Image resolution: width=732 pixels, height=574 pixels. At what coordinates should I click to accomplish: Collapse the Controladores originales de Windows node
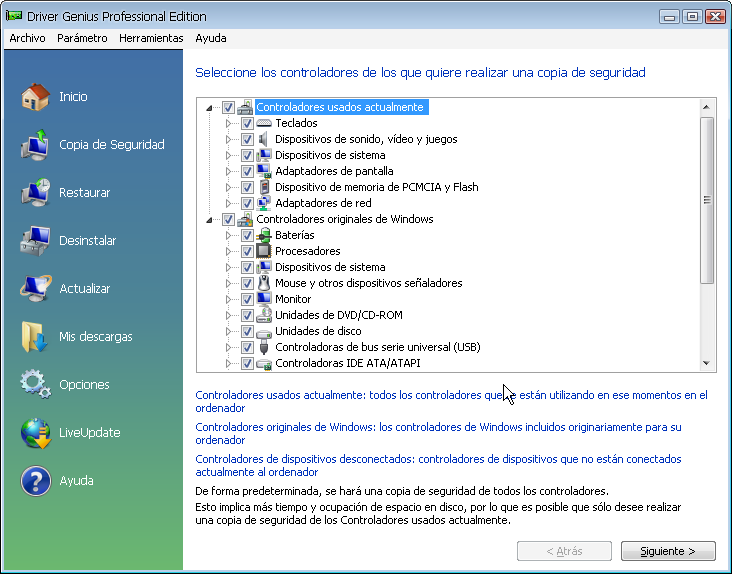(x=209, y=220)
